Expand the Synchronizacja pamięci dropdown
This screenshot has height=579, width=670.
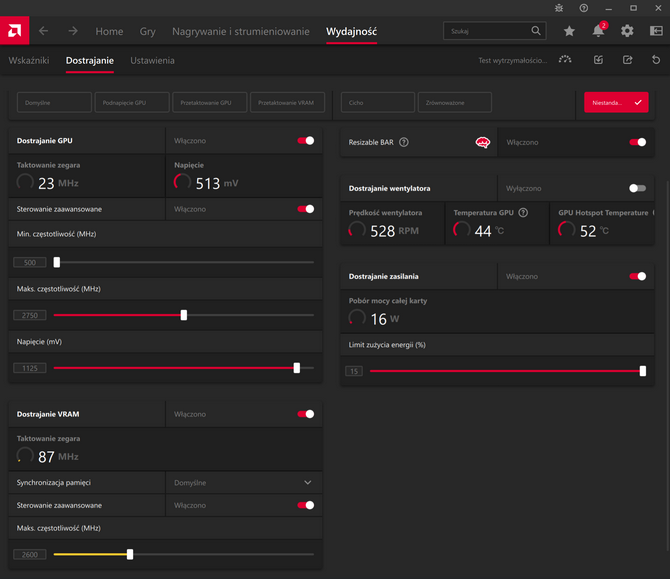[x=244, y=482]
